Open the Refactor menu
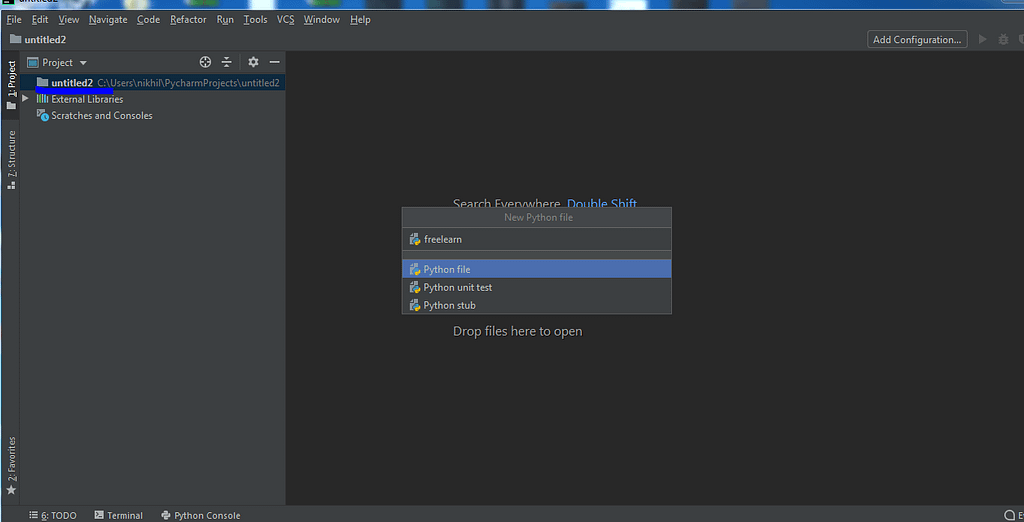Screen dimensions: 1024x522 coord(188,20)
